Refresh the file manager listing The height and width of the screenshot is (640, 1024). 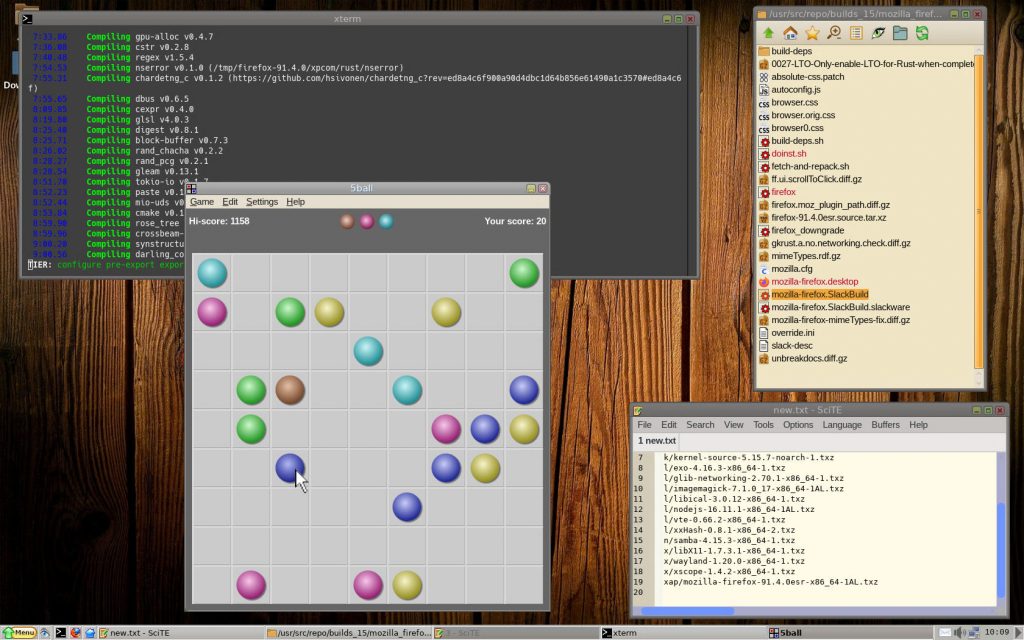[923, 33]
